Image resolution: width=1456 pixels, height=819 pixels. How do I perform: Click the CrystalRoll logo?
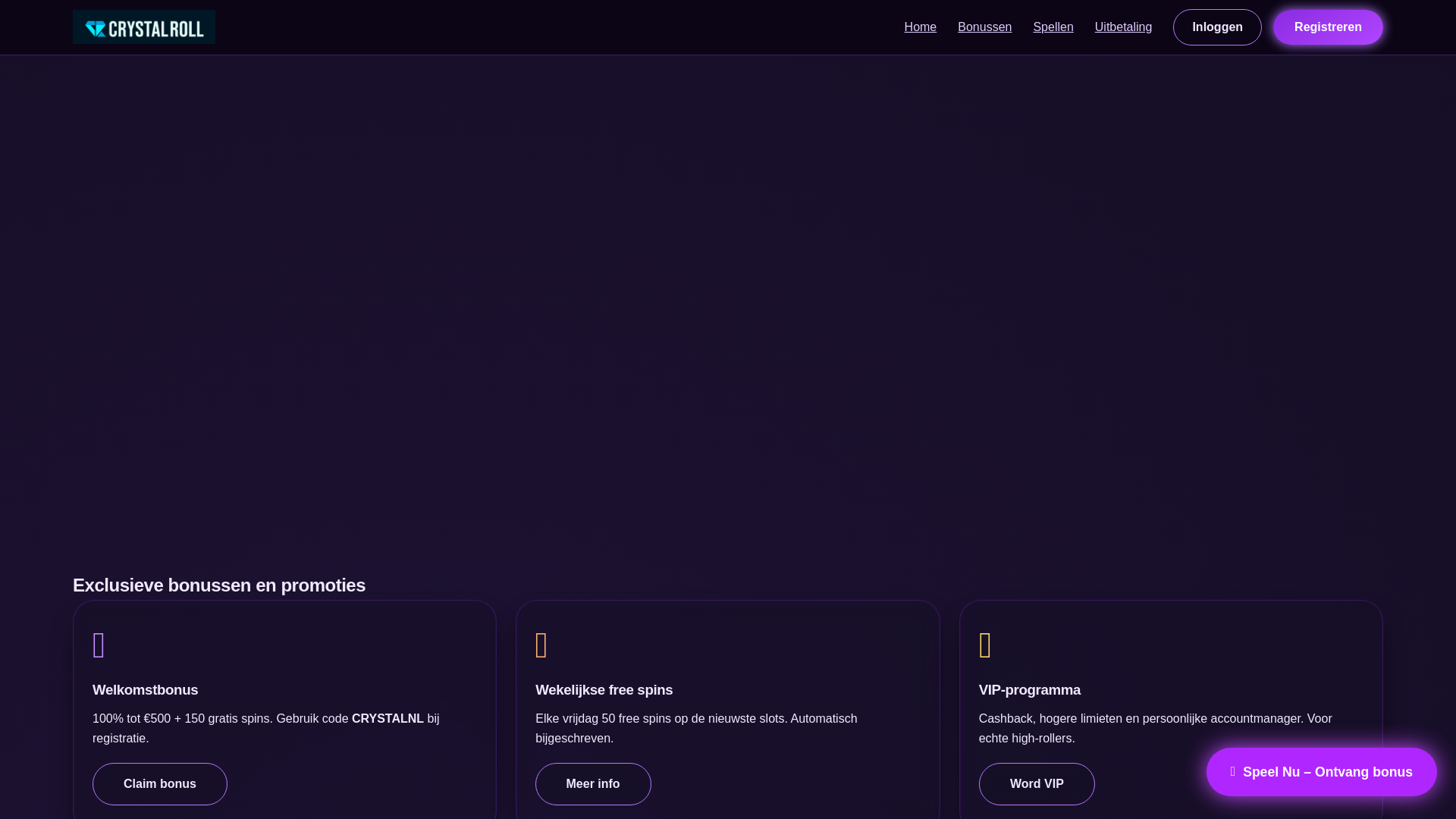144,27
